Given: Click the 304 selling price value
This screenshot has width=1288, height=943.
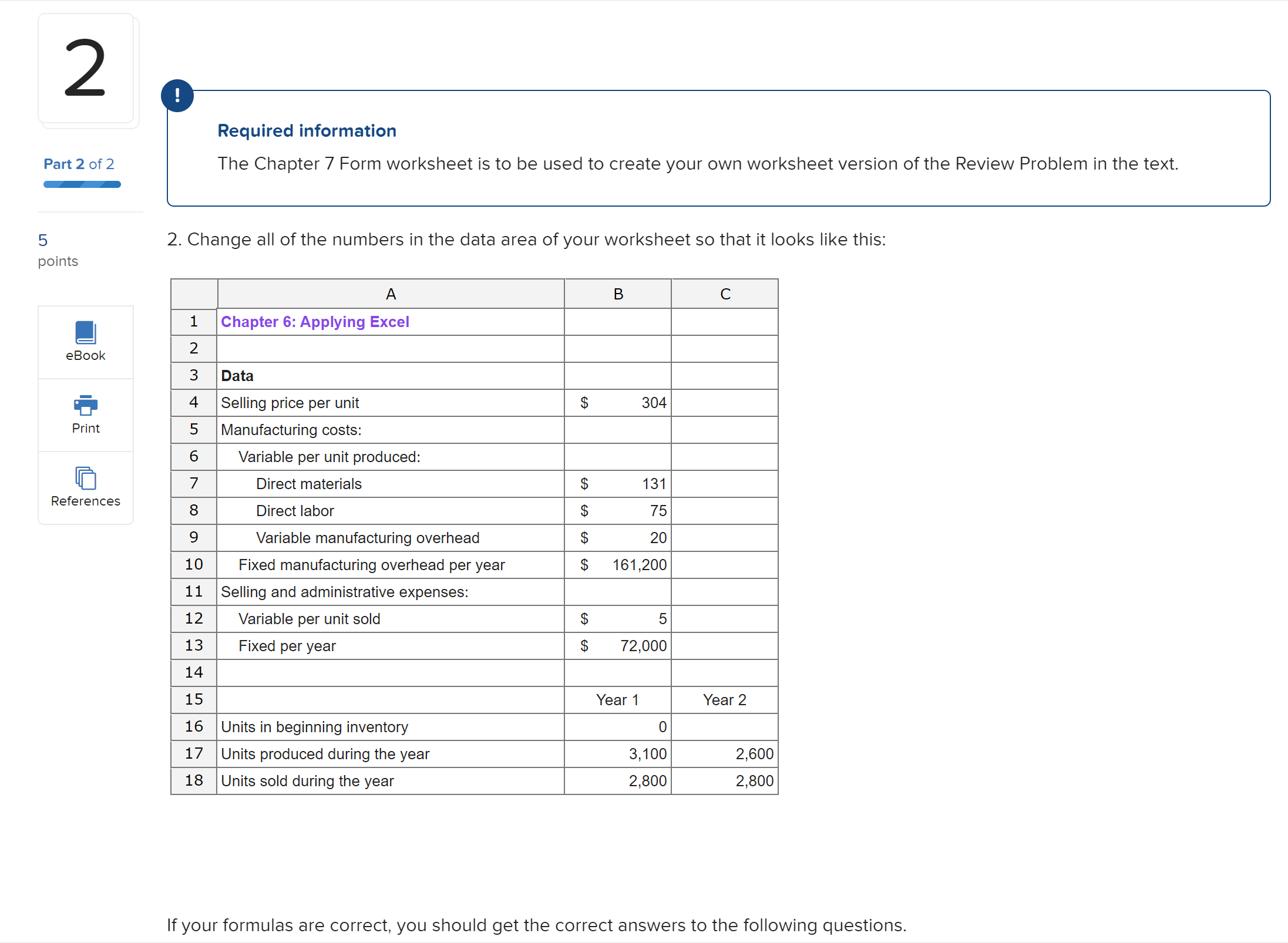Looking at the screenshot, I should click(x=654, y=403).
